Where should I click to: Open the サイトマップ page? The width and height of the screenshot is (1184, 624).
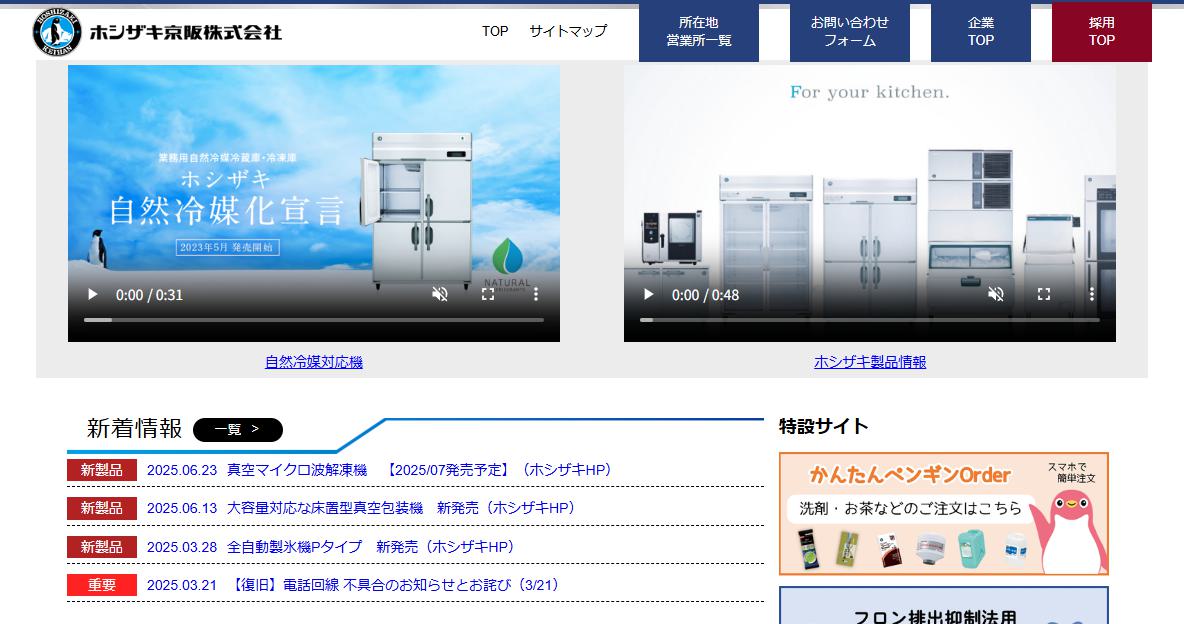[x=568, y=31]
